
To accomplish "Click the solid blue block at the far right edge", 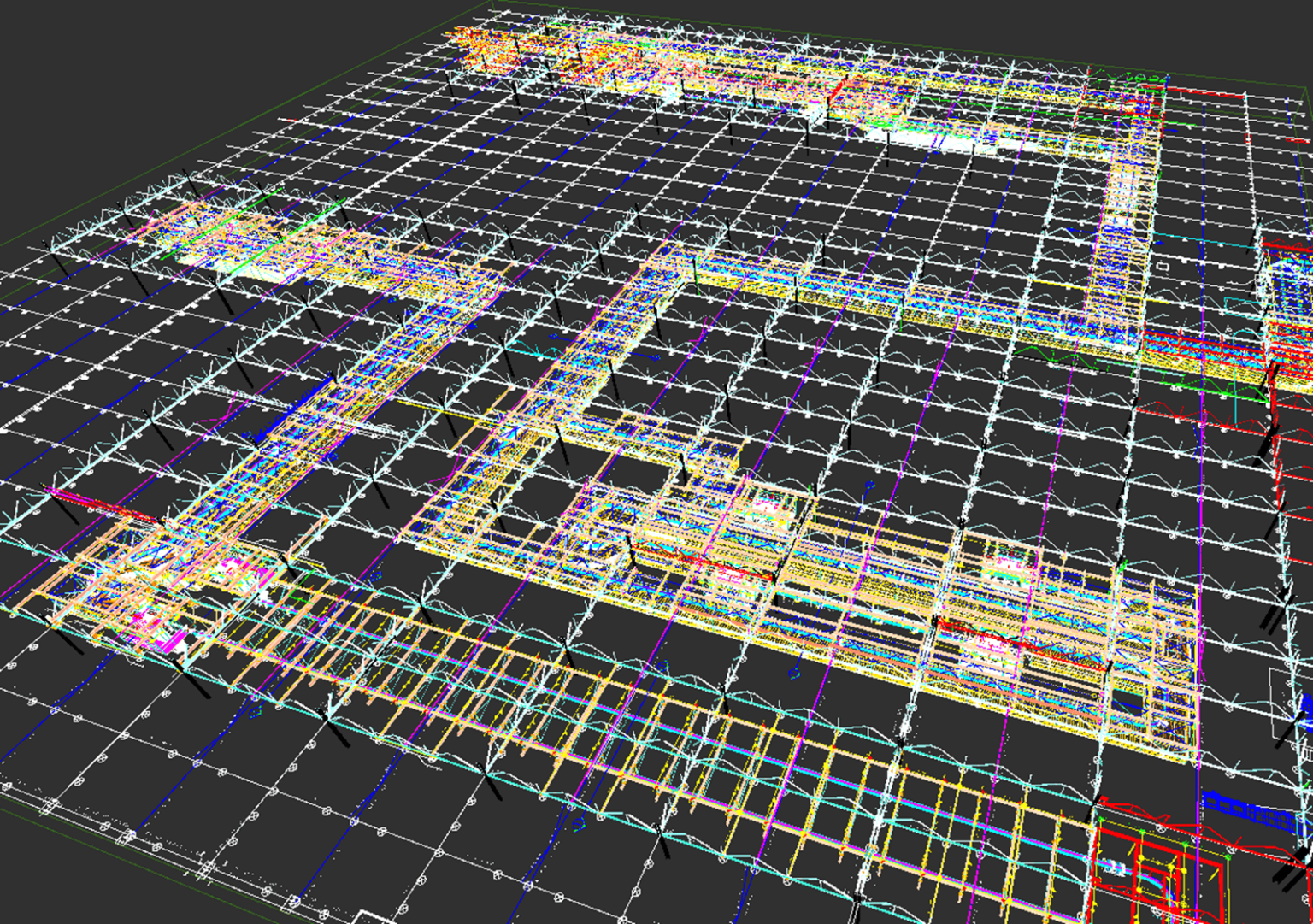I will pos(1307,714).
